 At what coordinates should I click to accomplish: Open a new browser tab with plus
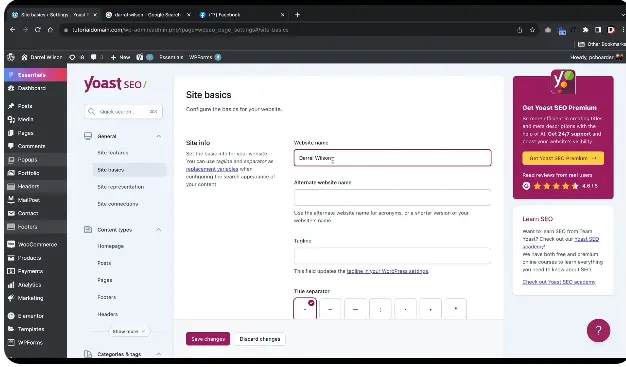click(297, 15)
